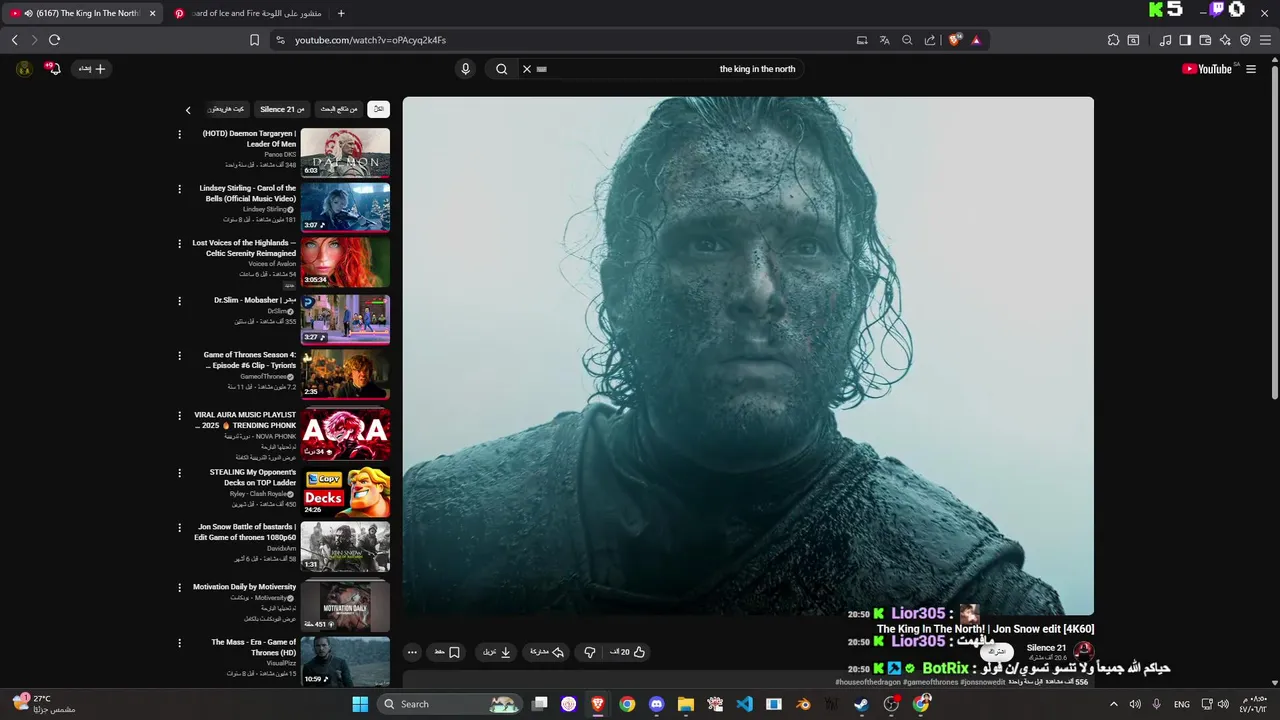
Task: Mute tab using speaker icon on first tab
Action: point(28,13)
